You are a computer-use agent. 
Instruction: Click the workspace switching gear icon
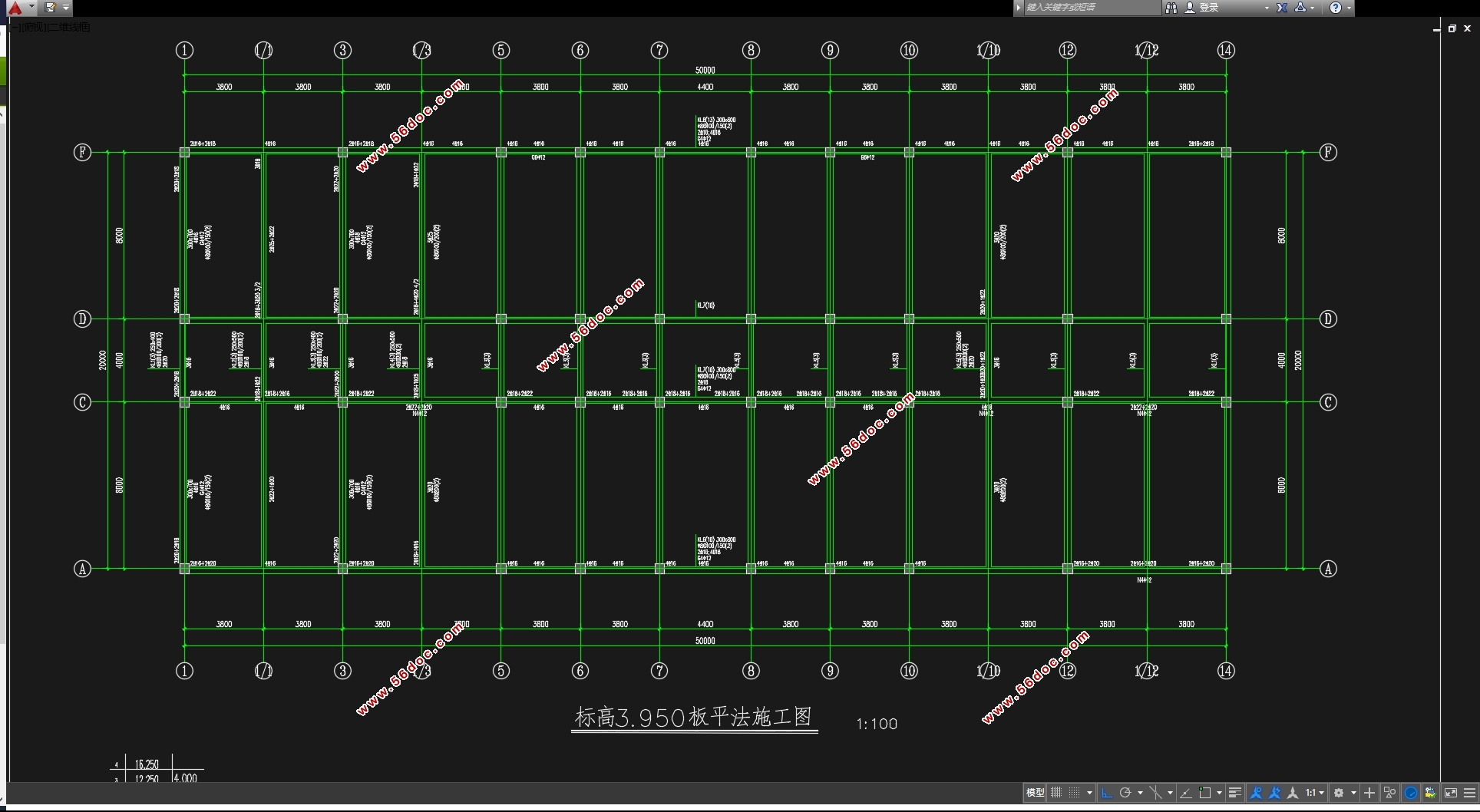(x=1339, y=793)
